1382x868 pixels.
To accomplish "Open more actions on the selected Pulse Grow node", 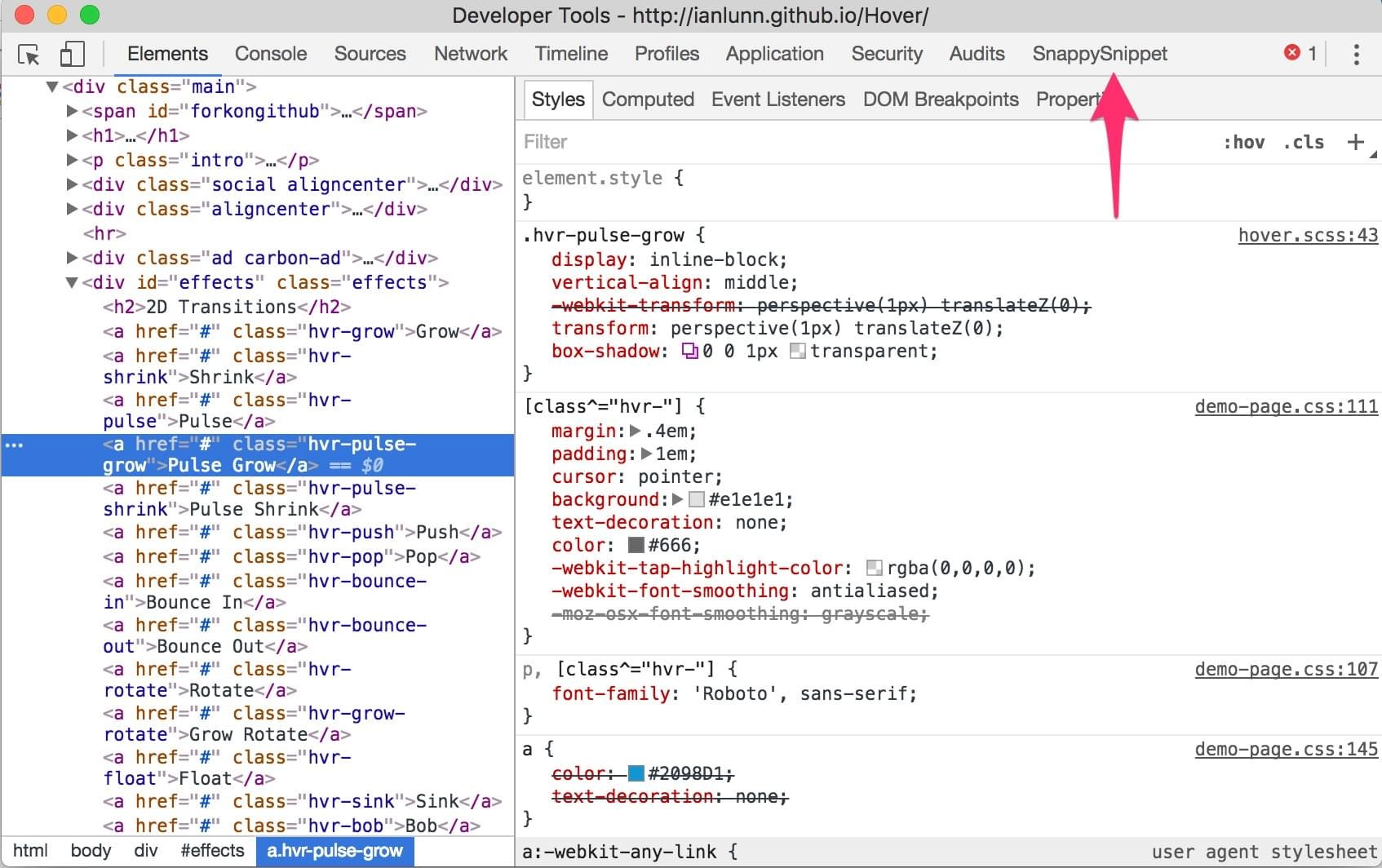I will coord(13,445).
